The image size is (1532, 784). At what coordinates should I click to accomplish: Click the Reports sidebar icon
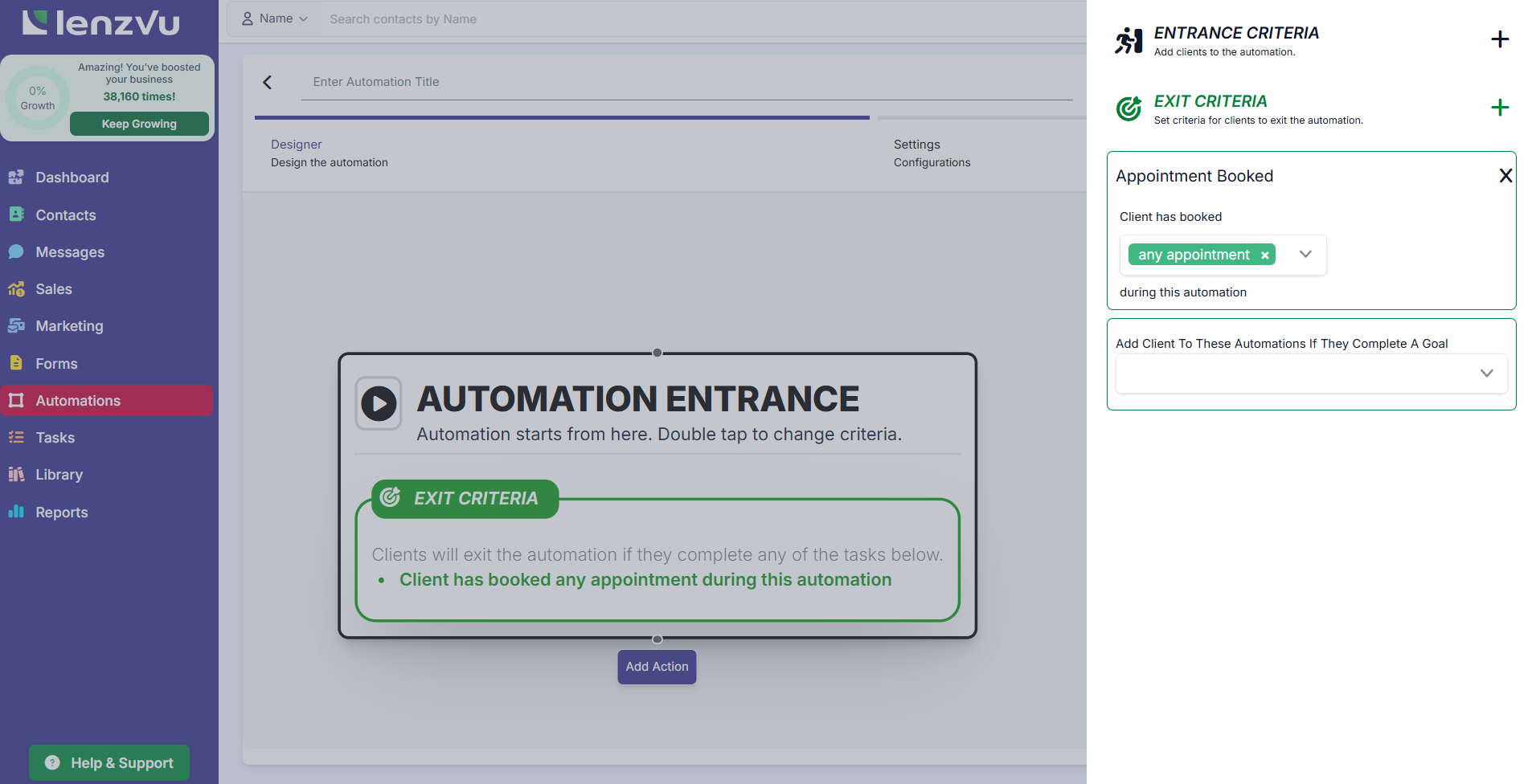[16, 512]
